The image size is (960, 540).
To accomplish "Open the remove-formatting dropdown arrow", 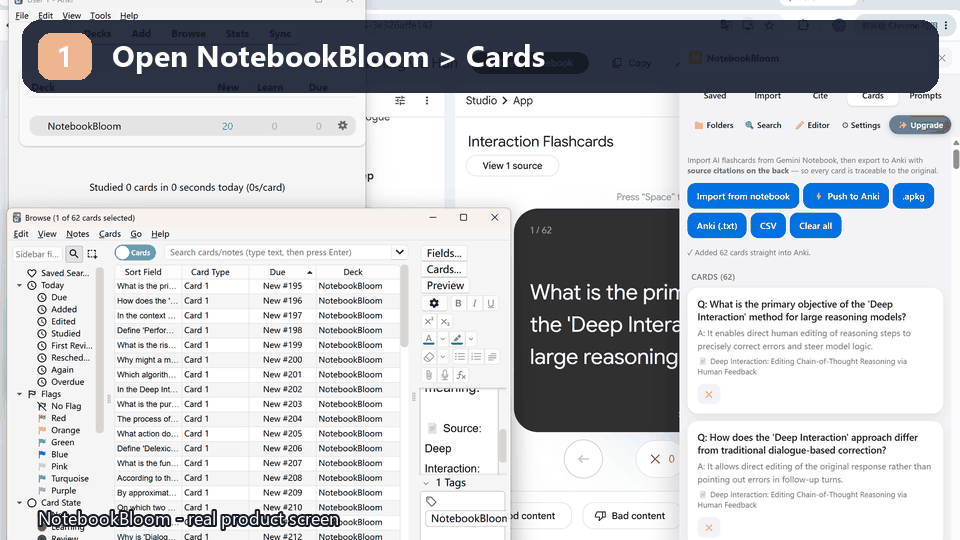I will coord(442,356).
